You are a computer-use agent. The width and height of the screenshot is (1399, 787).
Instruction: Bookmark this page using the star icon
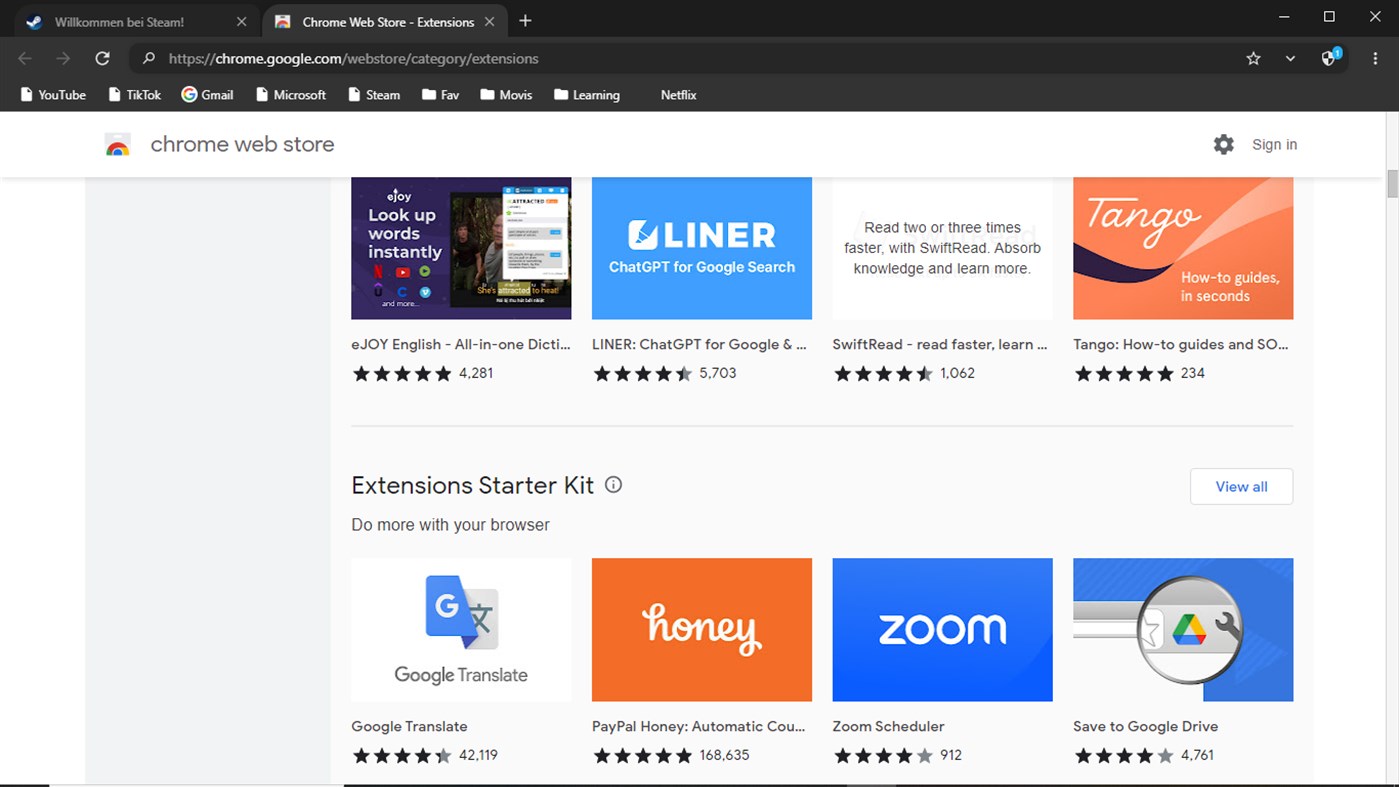[1253, 58]
